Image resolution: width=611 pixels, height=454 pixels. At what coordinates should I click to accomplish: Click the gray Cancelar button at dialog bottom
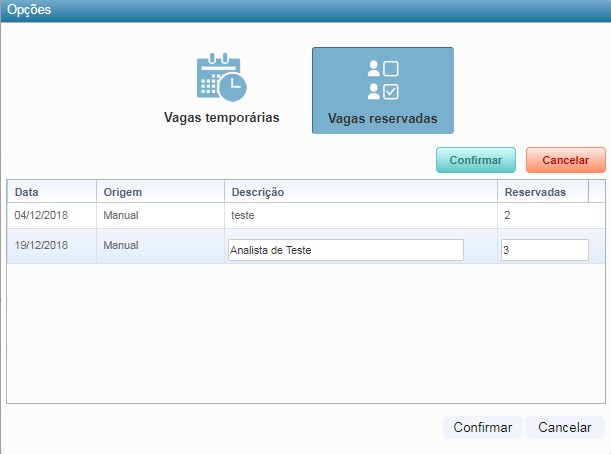[x=564, y=427]
